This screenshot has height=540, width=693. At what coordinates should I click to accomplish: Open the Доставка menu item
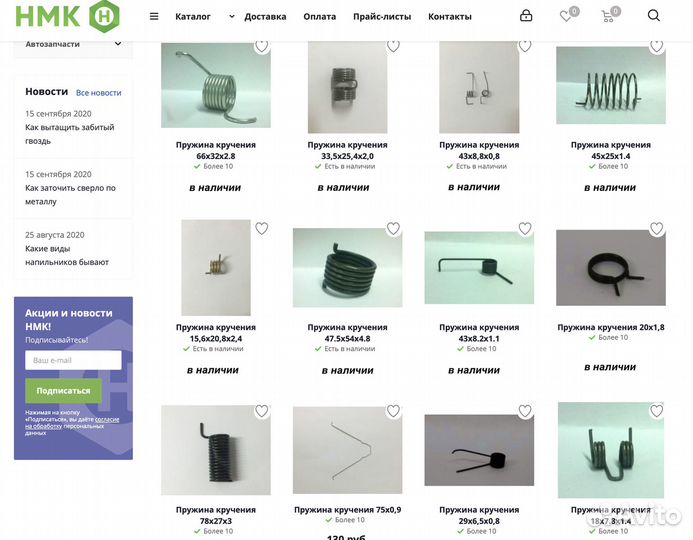point(265,17)
